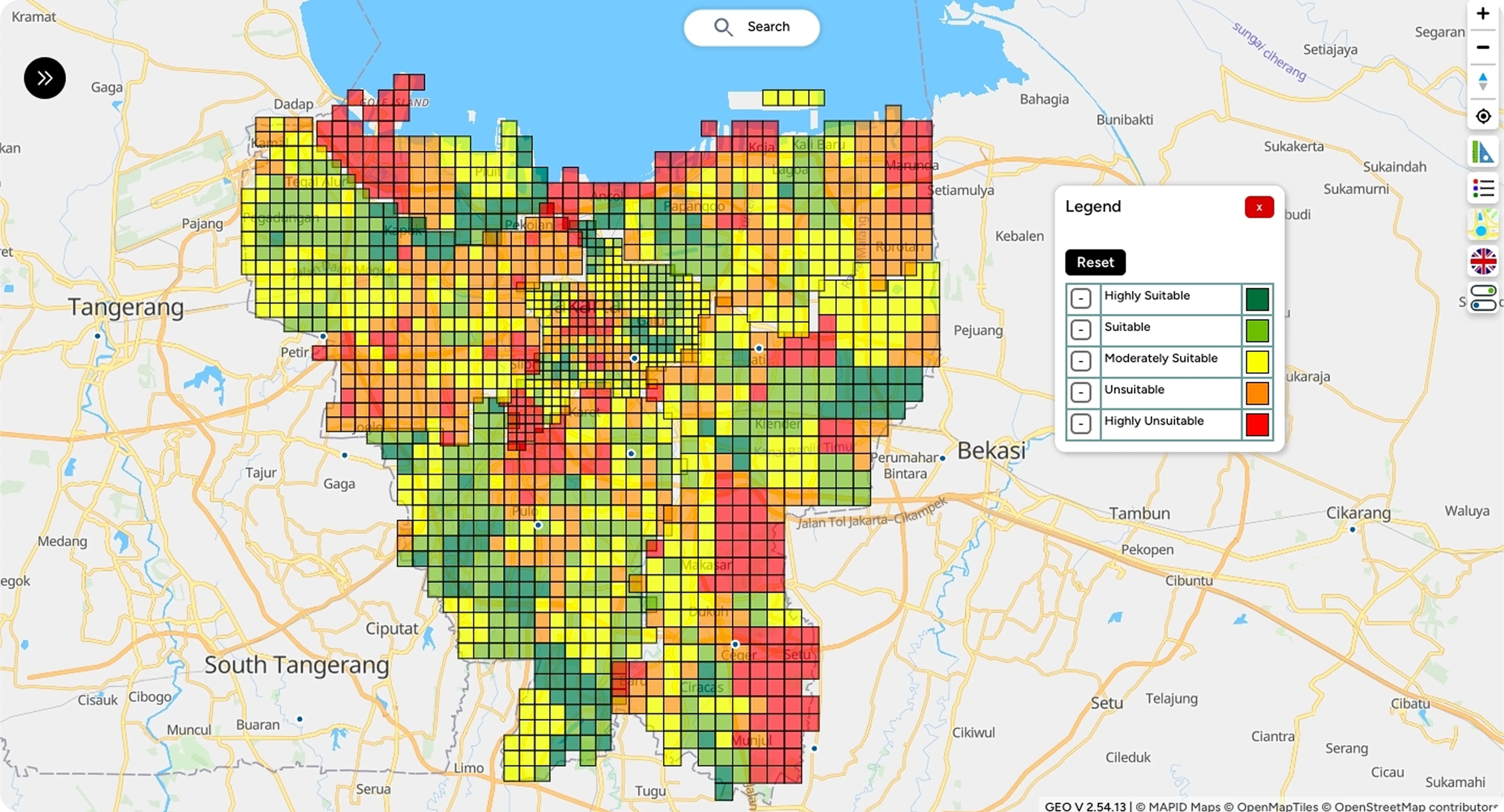Image resolution: width=1504 pixels, height=812 pixels.
Task: Toggle the Unsuitable checkbox
Action: pyautogui.click(x=1081, y=392)
